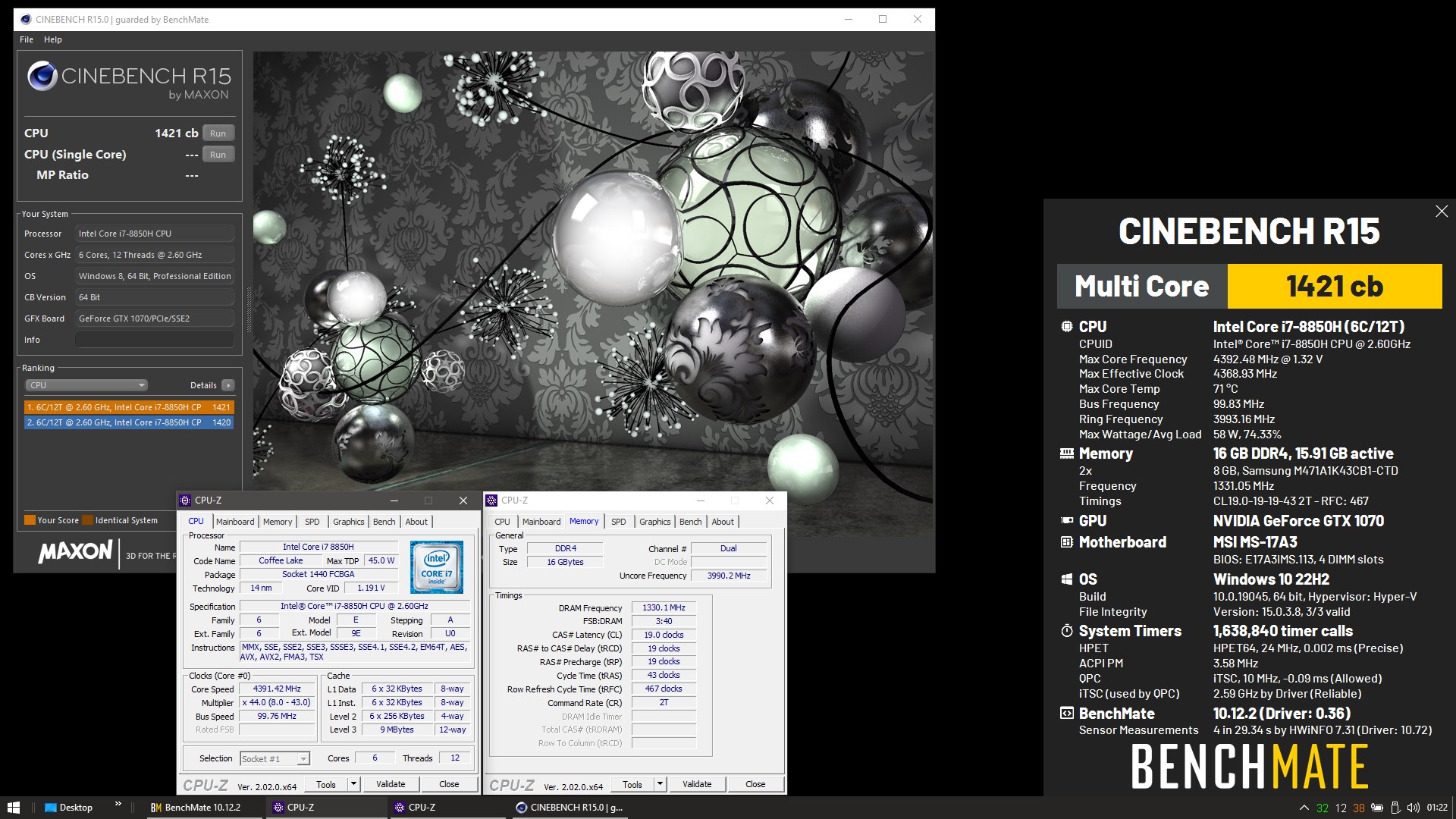1456x819 pixels.
Task: Select the orange ranking row scoring 1421
Action: (129, 407)
